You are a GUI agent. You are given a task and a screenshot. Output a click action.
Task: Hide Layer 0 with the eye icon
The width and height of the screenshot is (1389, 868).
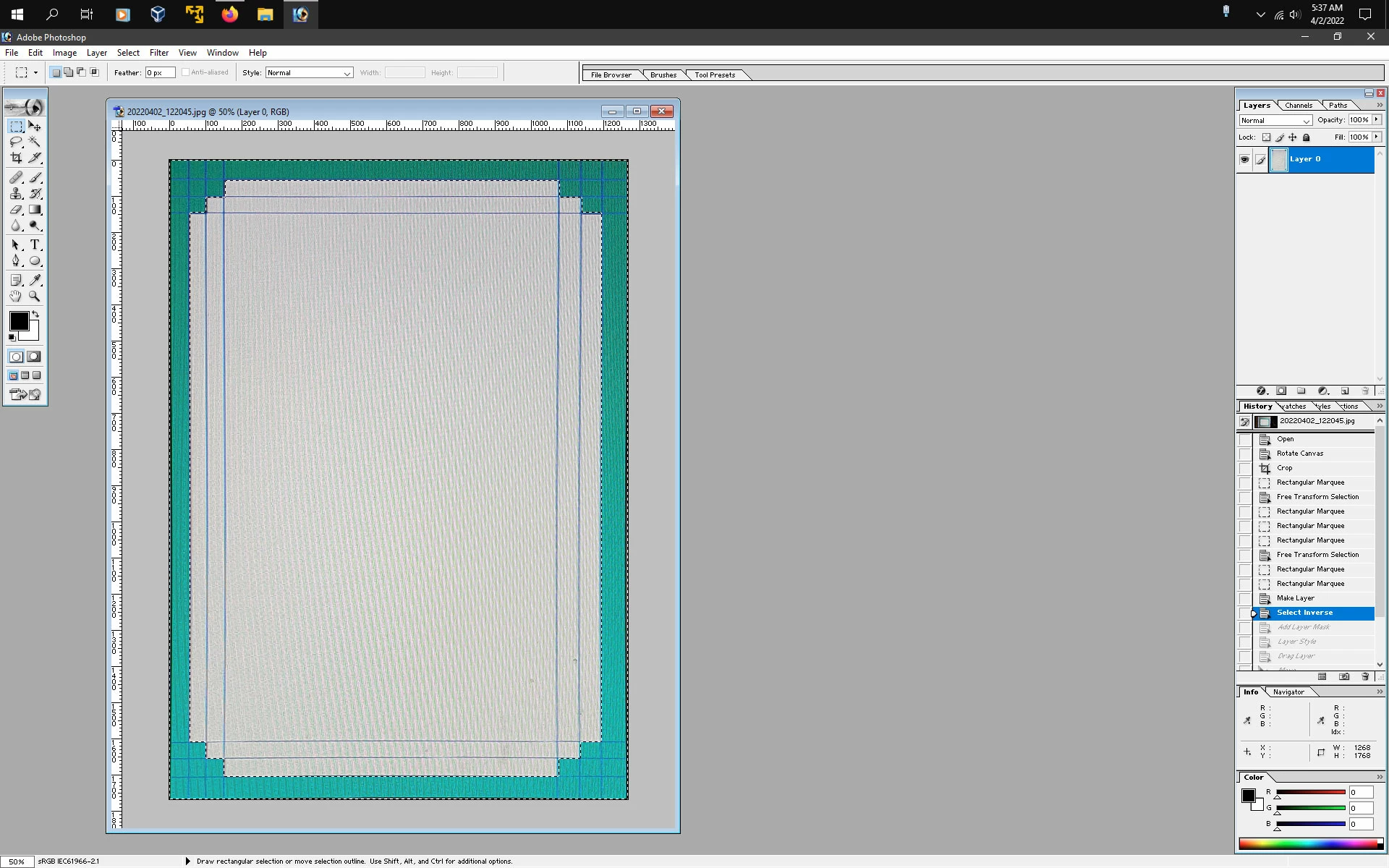coord(1244,160)
